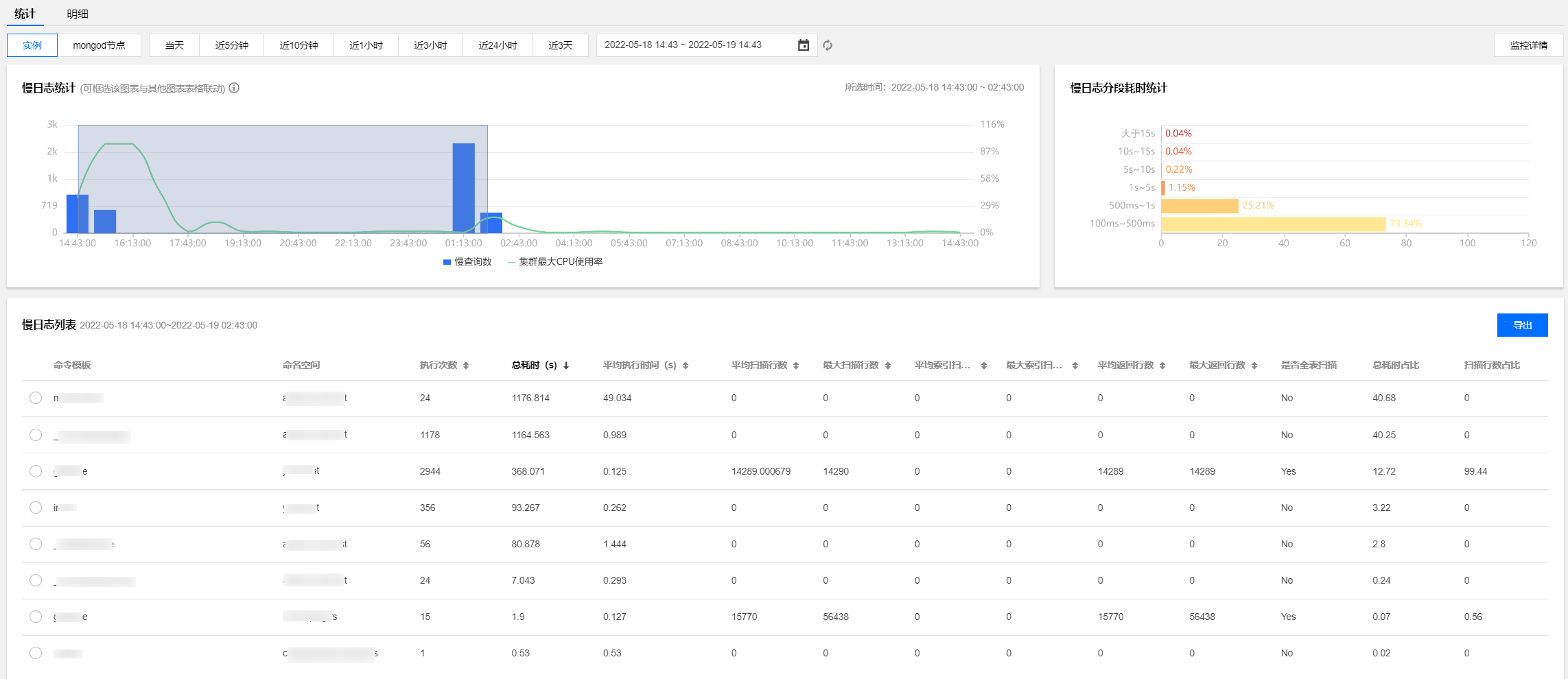Sort by 平均执行时间 column arrows
The height and width of the screenshot is (679, 1568).
686,366
